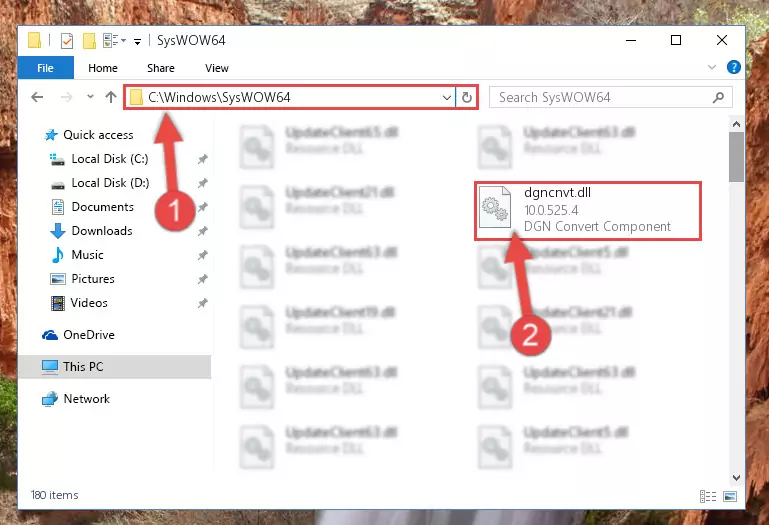The height and width of the screenshot is (525, 769).
Task: Expand the ribbon with the chevron
Action: coord(712,67)
